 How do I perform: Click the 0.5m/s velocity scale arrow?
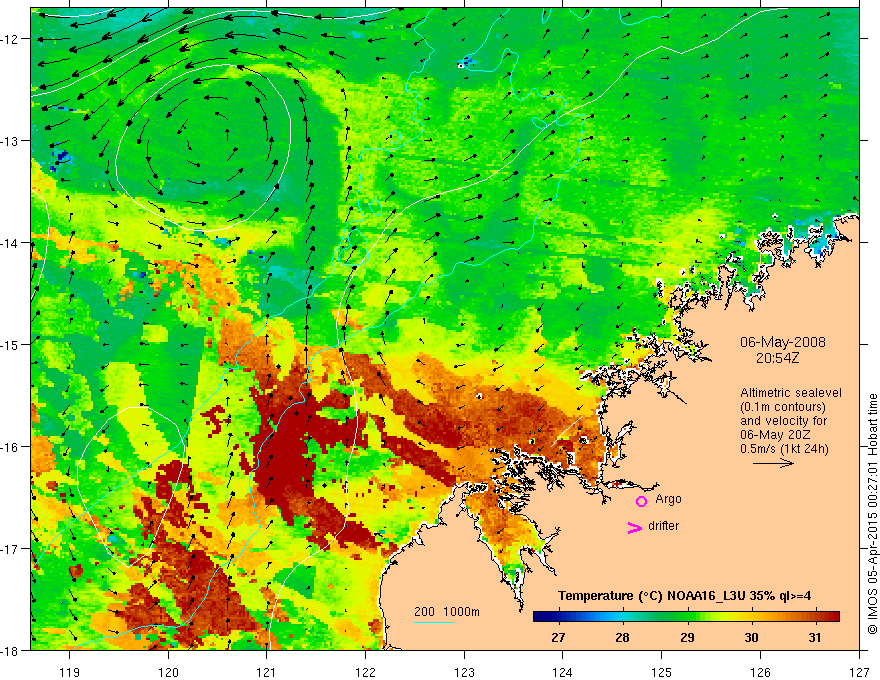[x=773, y=463]
